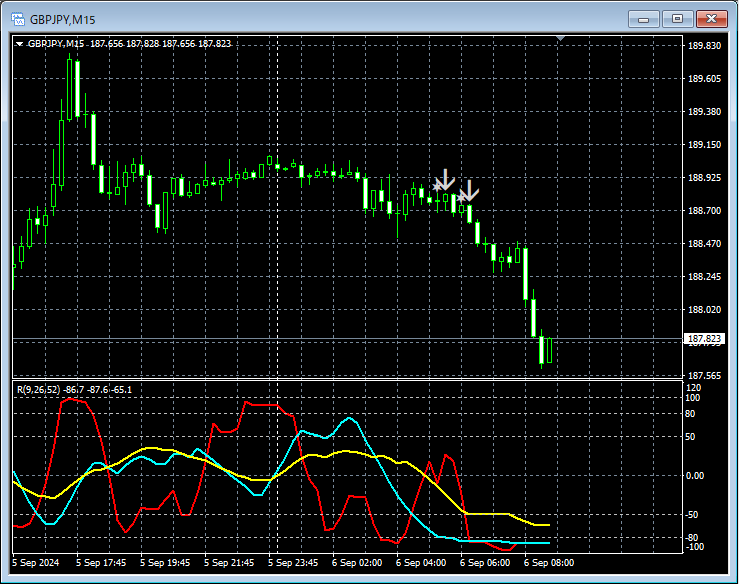Screen dimensions: 740x584
Task: Click the 189.380 price scale label
Action: click(x=705, y=111)
